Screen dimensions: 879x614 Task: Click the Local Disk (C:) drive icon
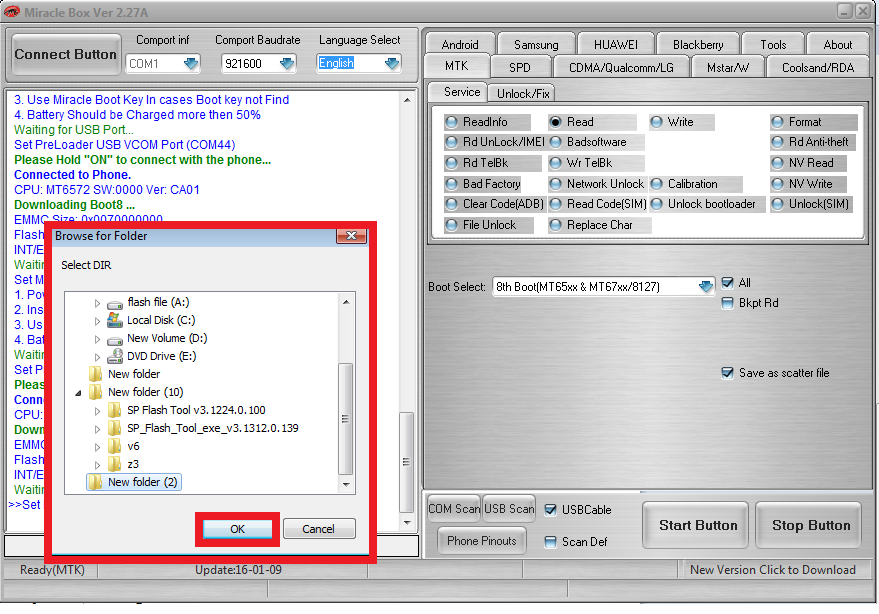point(115,320)
